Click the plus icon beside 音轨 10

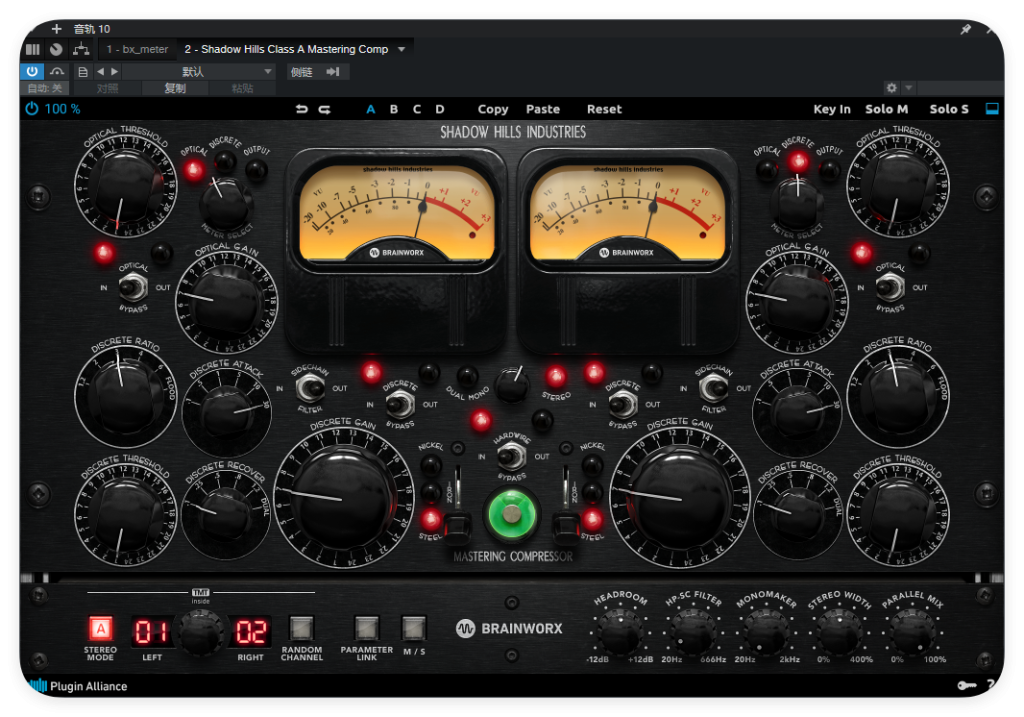57,29
